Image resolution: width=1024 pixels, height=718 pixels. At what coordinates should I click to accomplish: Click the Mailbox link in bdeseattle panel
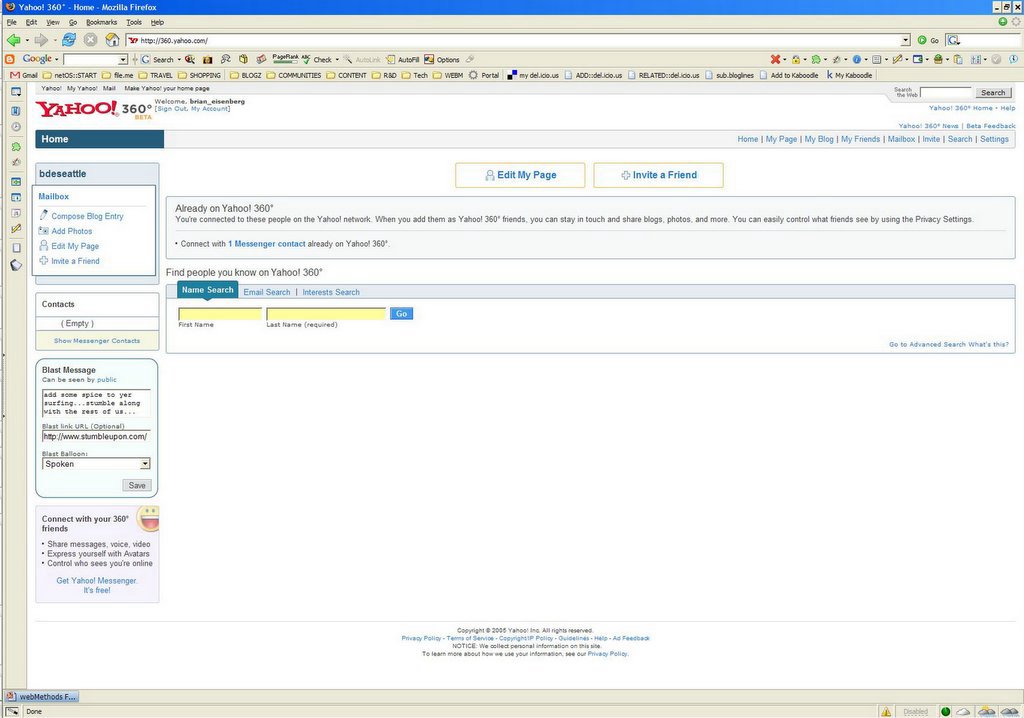click(x=54, y=197)
